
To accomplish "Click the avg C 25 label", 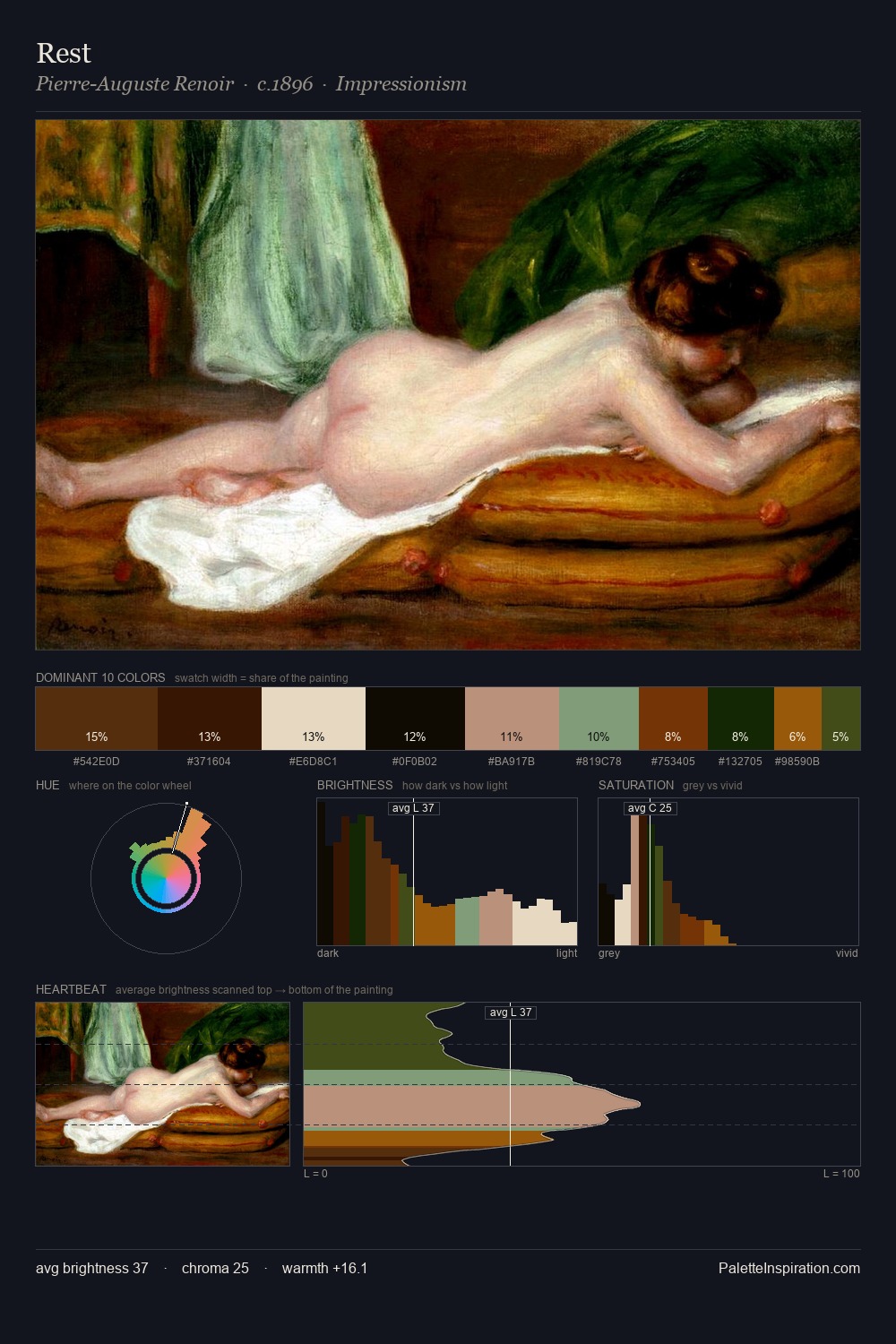I will (x=650, y=808).
